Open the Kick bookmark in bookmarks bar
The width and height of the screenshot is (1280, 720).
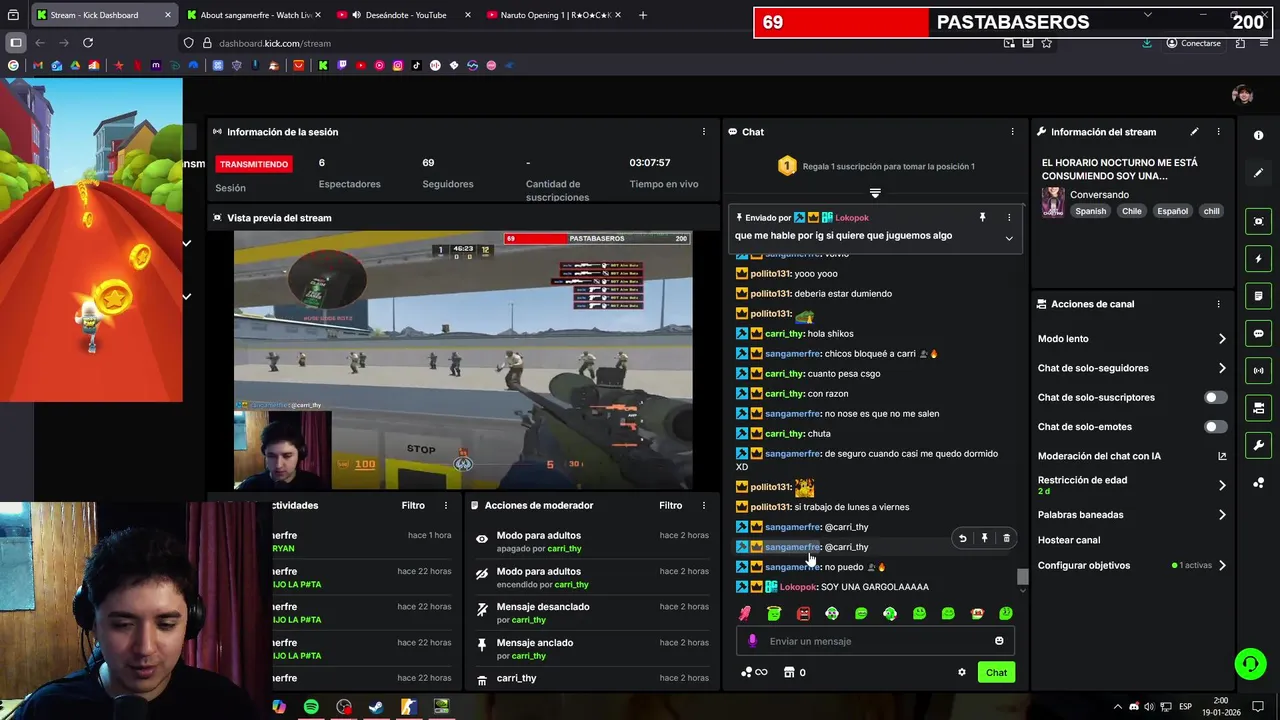[x=323, y=65]
